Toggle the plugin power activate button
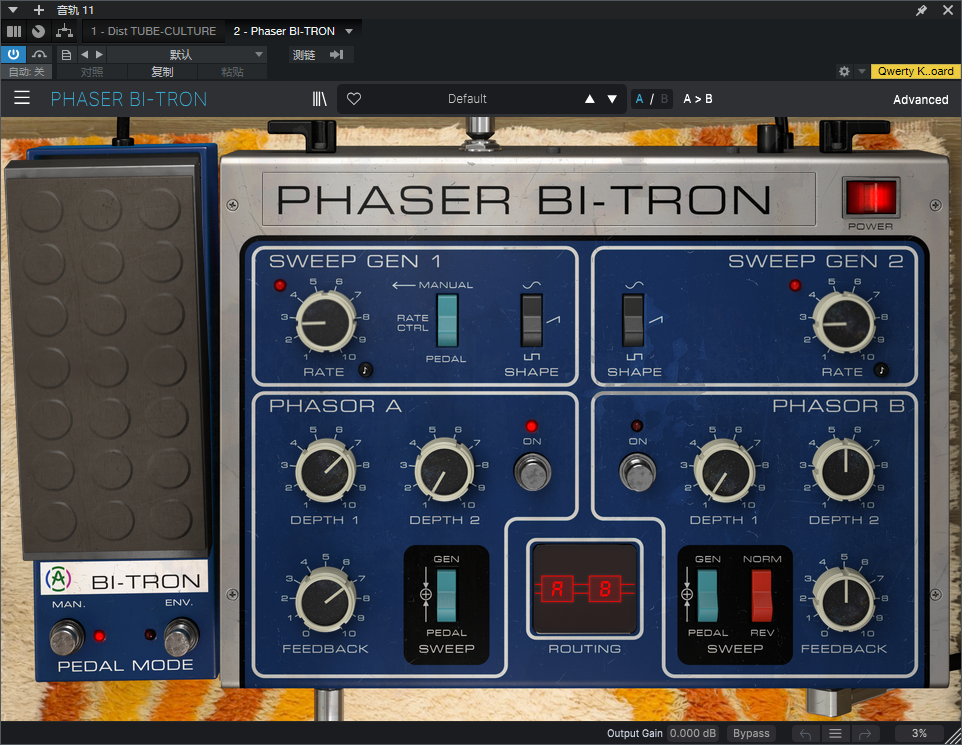962x745 pixels. coord(13,54)
